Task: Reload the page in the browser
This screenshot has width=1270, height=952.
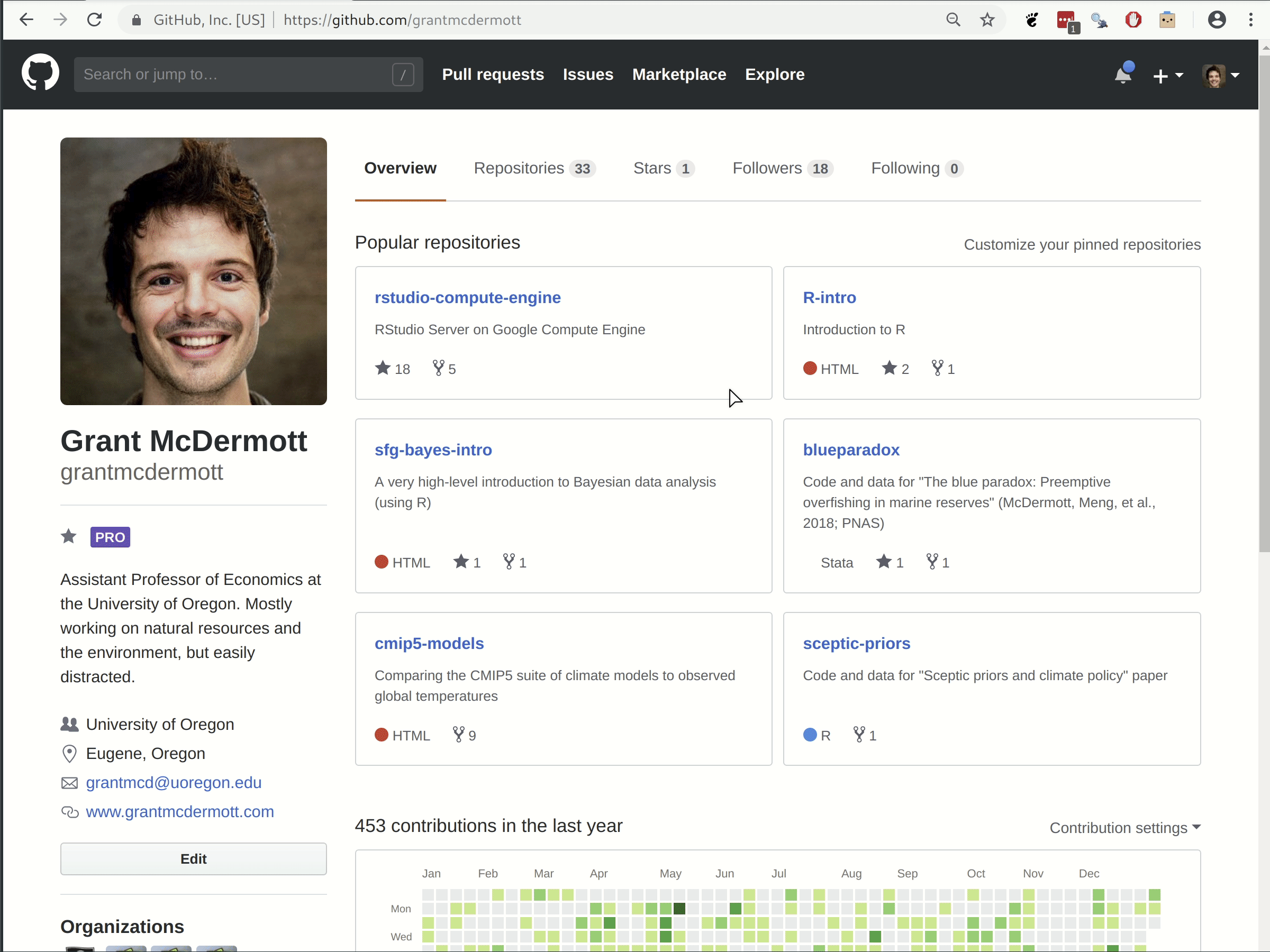Action: 94,20
